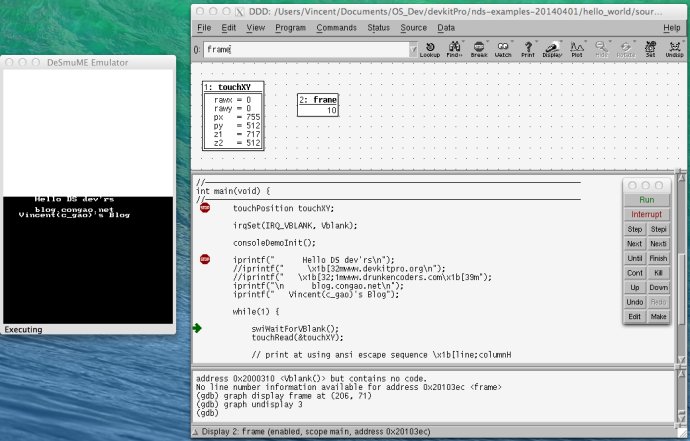This screenshot has height=441, width=690.
Task: Click the Display toolbar icon
Action: click(552, 49)
